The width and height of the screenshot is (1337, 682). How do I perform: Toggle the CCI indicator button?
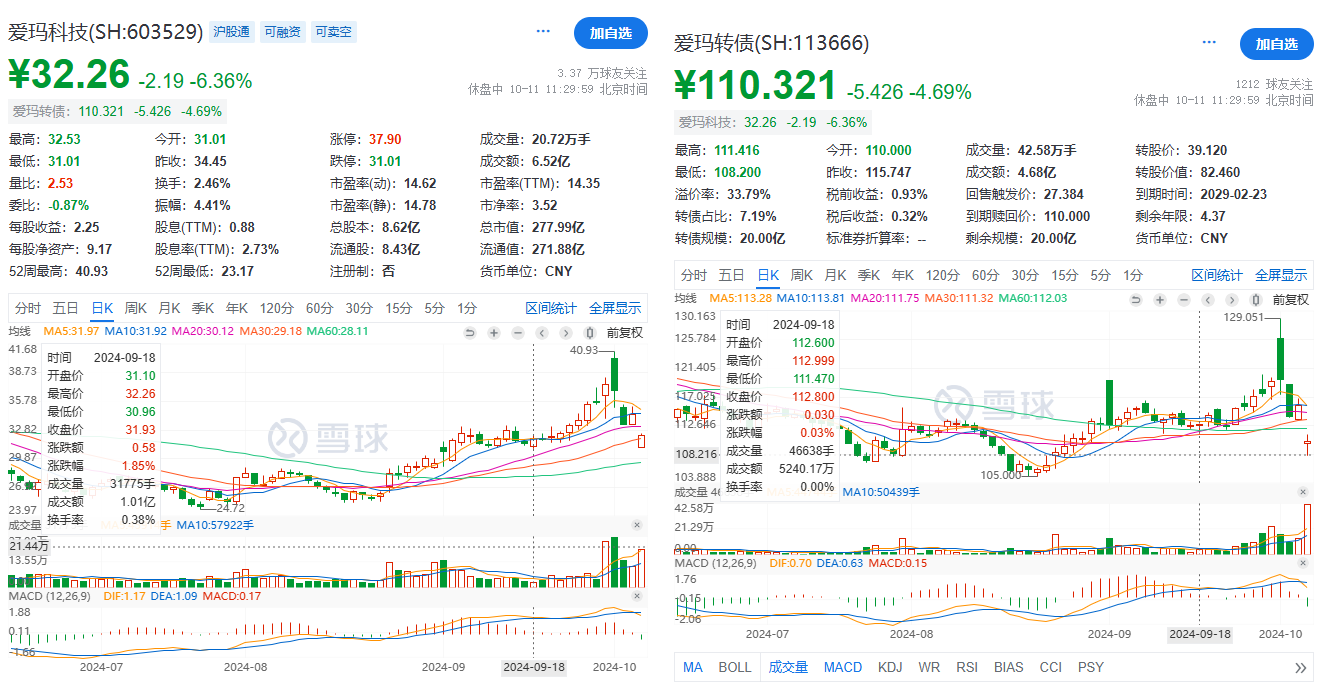point(1051,667)
